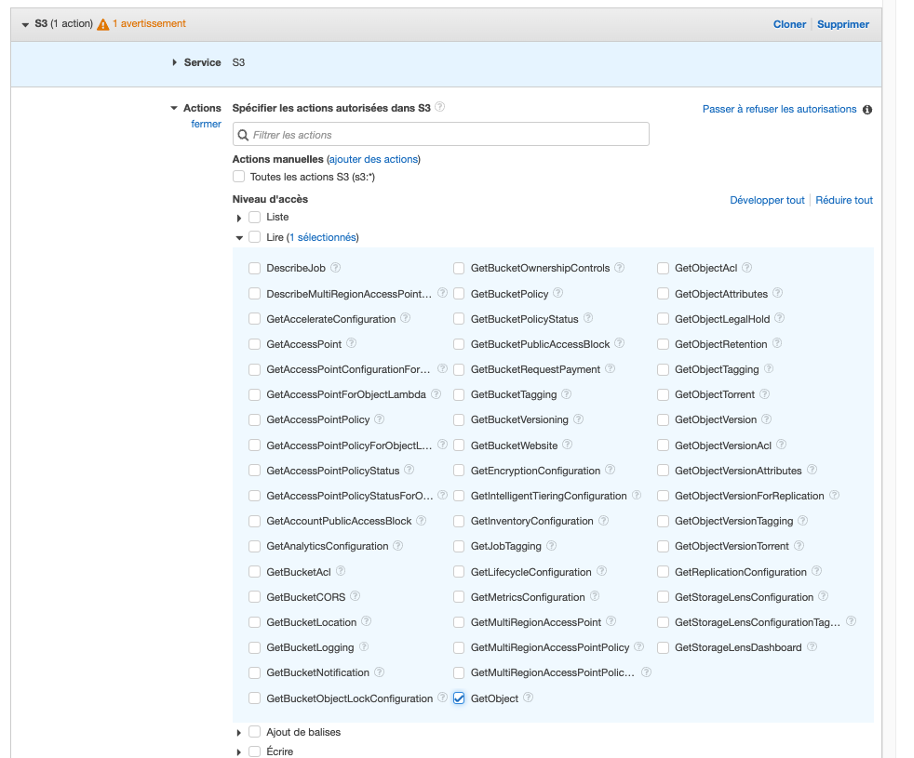Check the Lire access level checkbox
The width and height of the screenshot is (914, 758).
click(254, 237)
